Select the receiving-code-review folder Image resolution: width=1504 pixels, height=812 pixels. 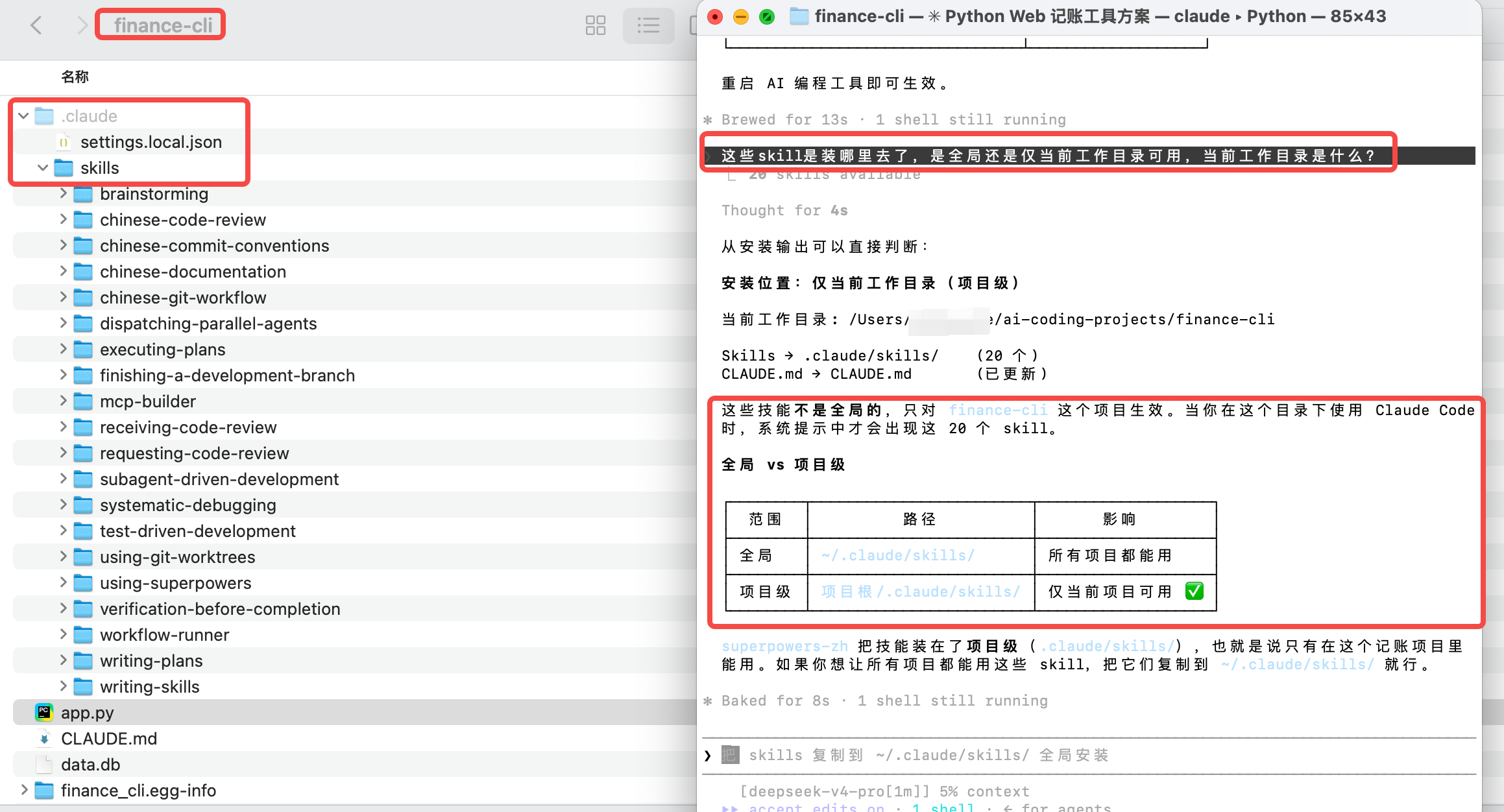pos(188,427)
